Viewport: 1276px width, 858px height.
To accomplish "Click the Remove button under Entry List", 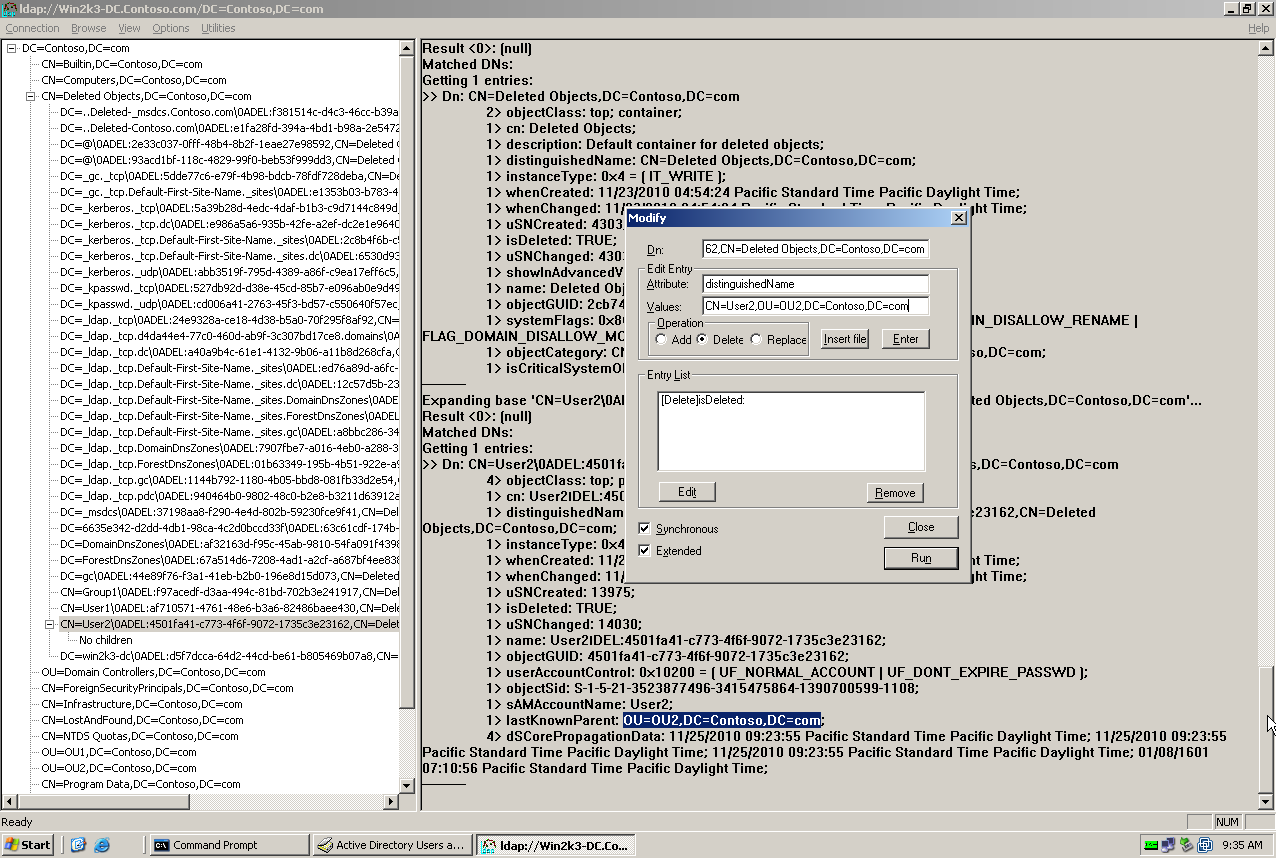I will (x=895, y=492).
